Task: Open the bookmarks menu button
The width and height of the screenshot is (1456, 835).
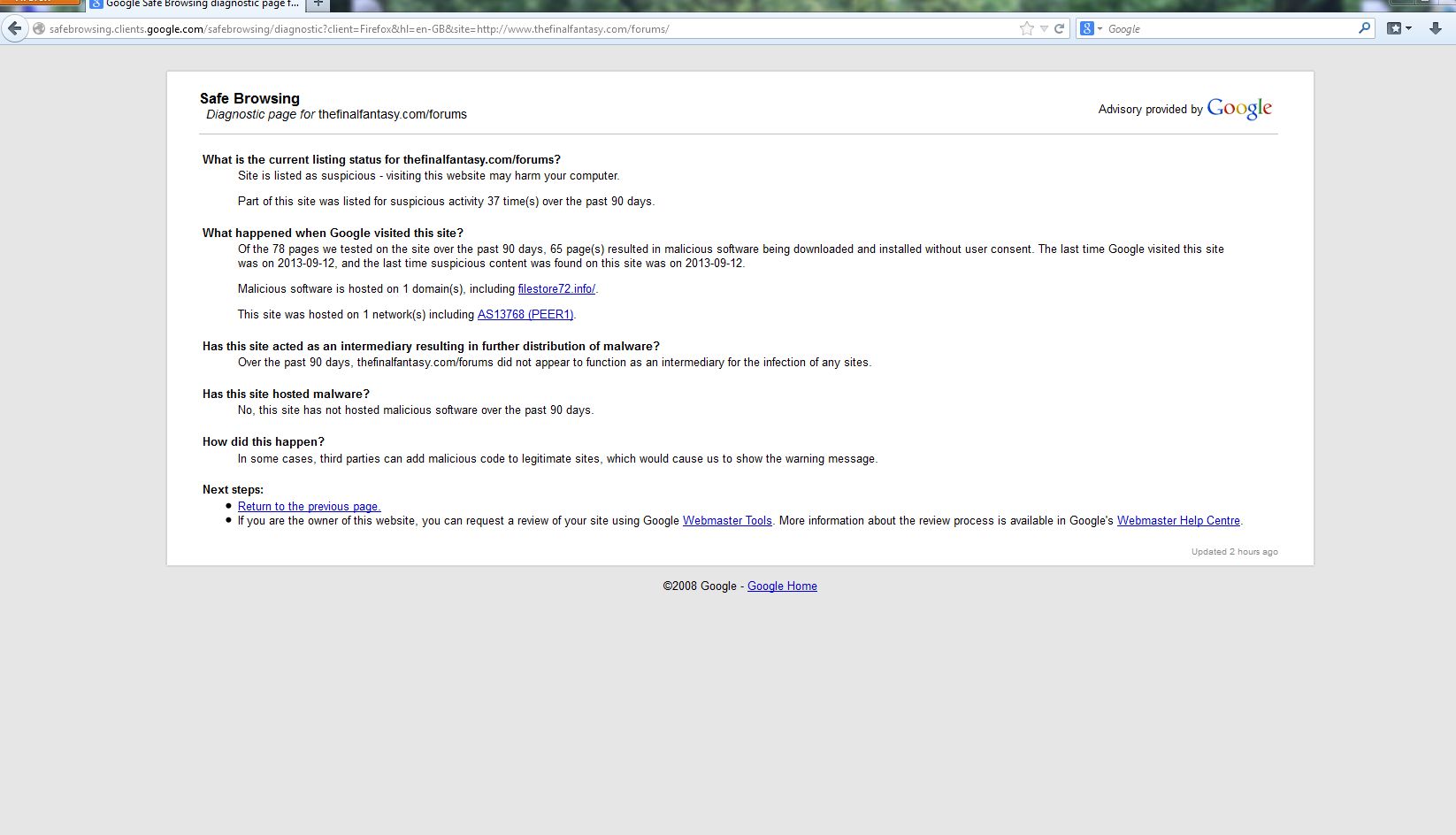Action: click(1399, 28)
